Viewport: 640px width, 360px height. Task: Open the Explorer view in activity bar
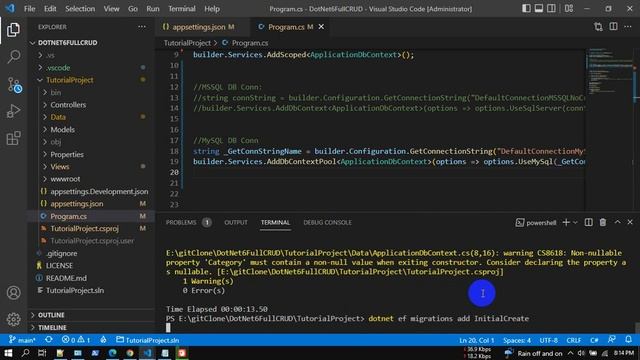(x=13, y=30)
